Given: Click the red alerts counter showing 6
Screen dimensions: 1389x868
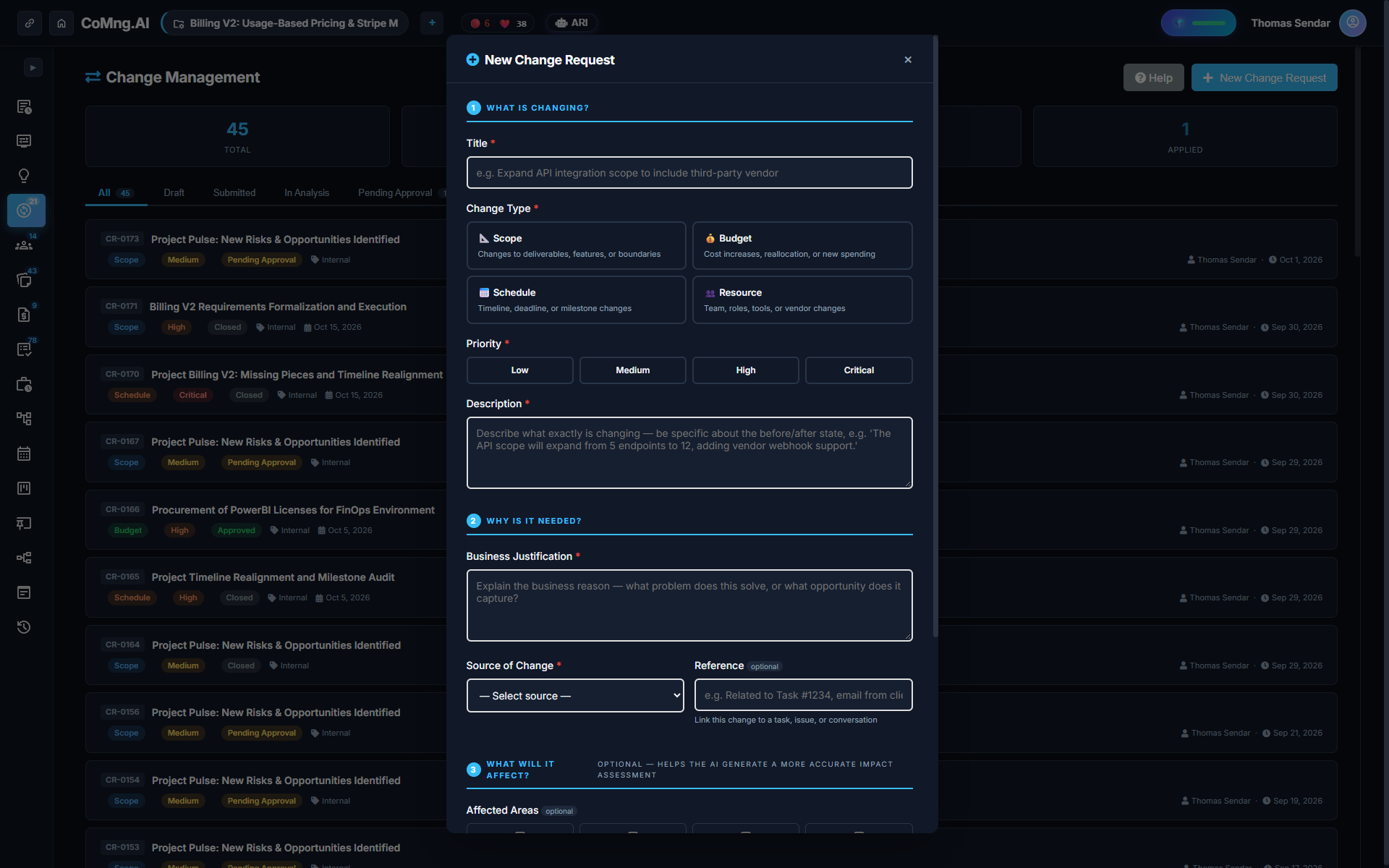Looking at the screenshot, I should click(x=480, y=24).
